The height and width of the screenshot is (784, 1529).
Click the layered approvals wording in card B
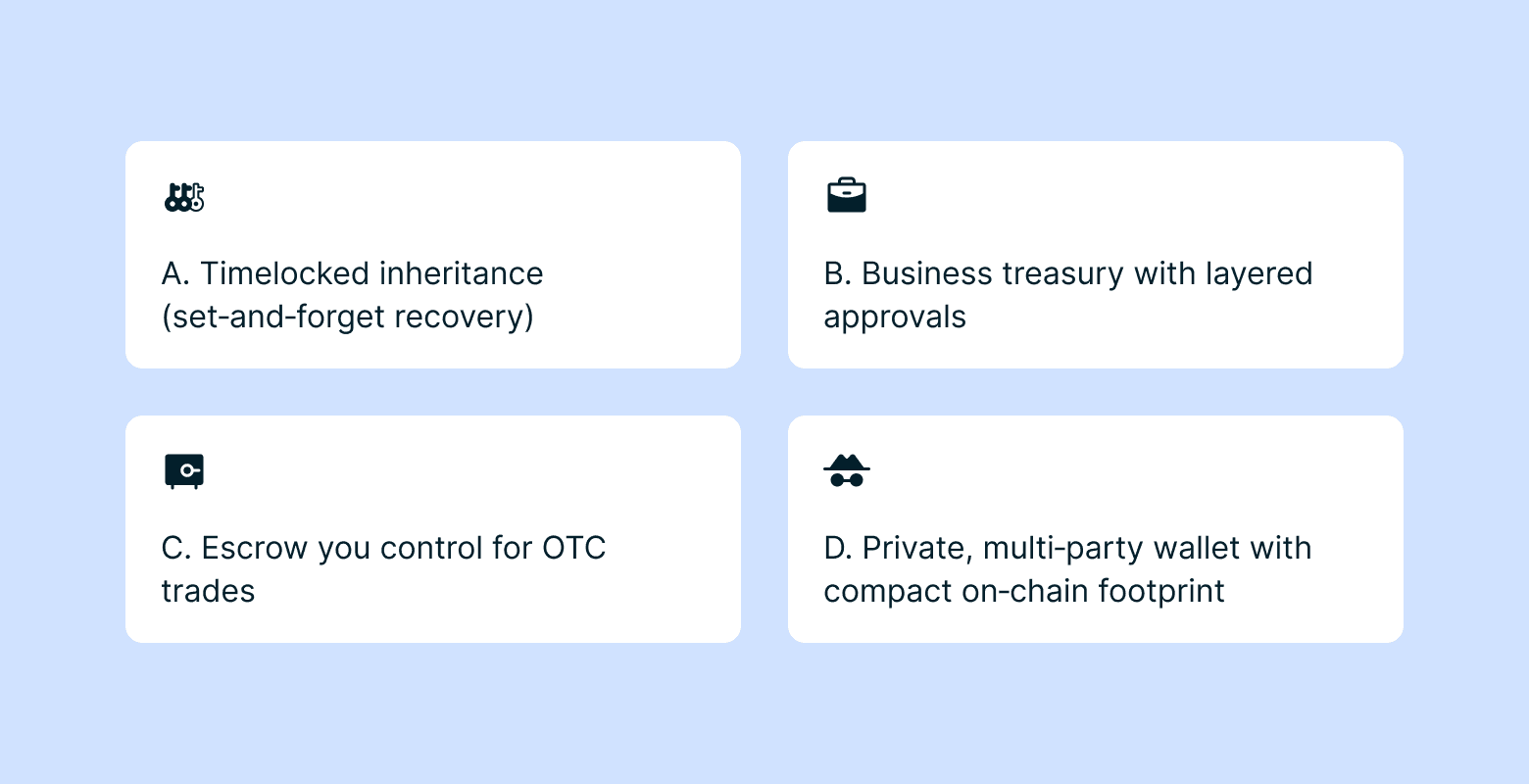pos(895,317)
